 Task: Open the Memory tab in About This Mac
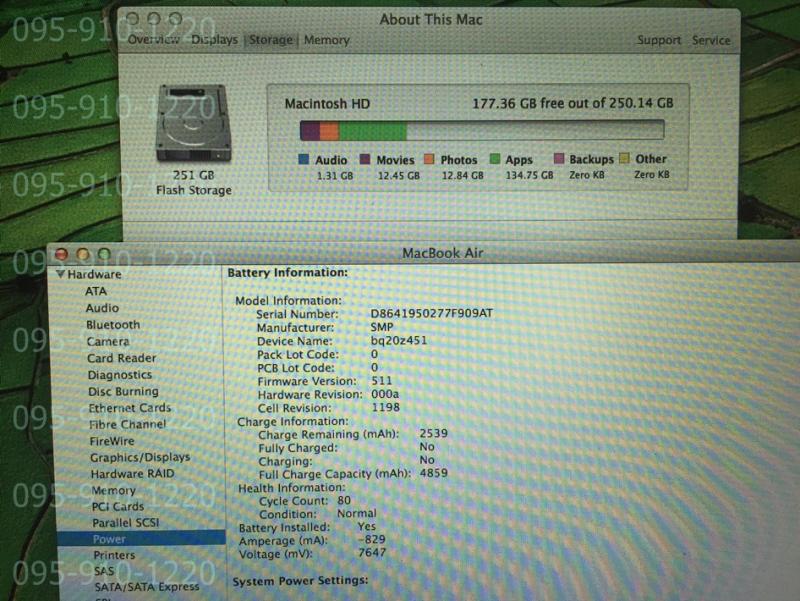coord(327,40)
